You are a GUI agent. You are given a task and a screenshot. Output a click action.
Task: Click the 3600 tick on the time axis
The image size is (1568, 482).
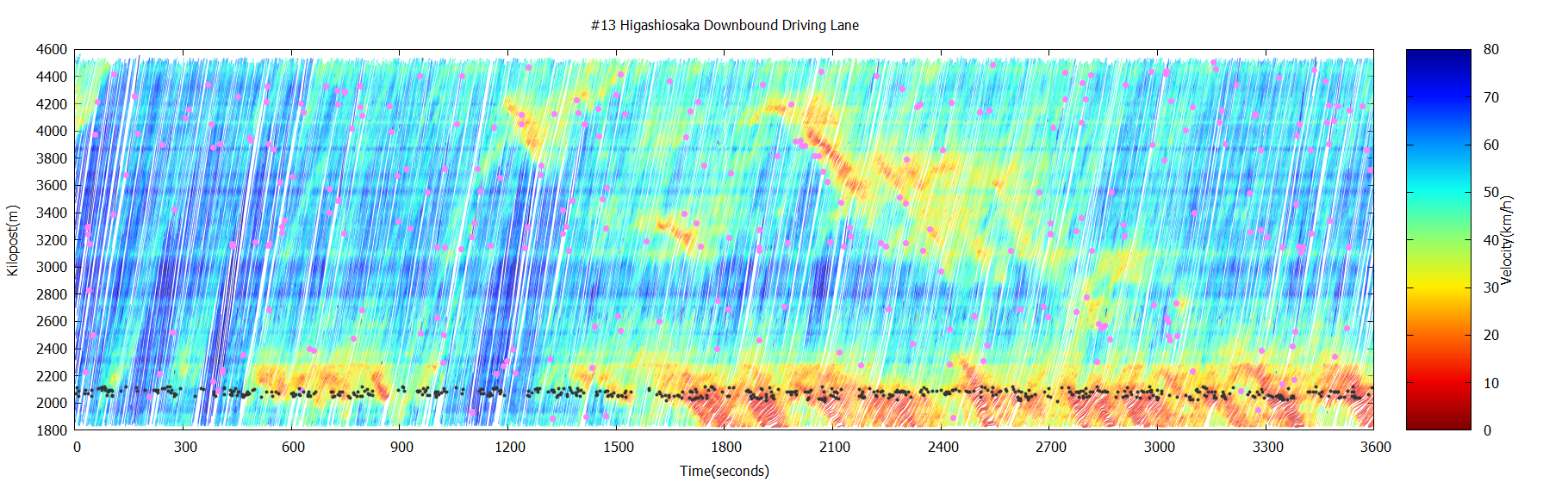[1375, 447]
